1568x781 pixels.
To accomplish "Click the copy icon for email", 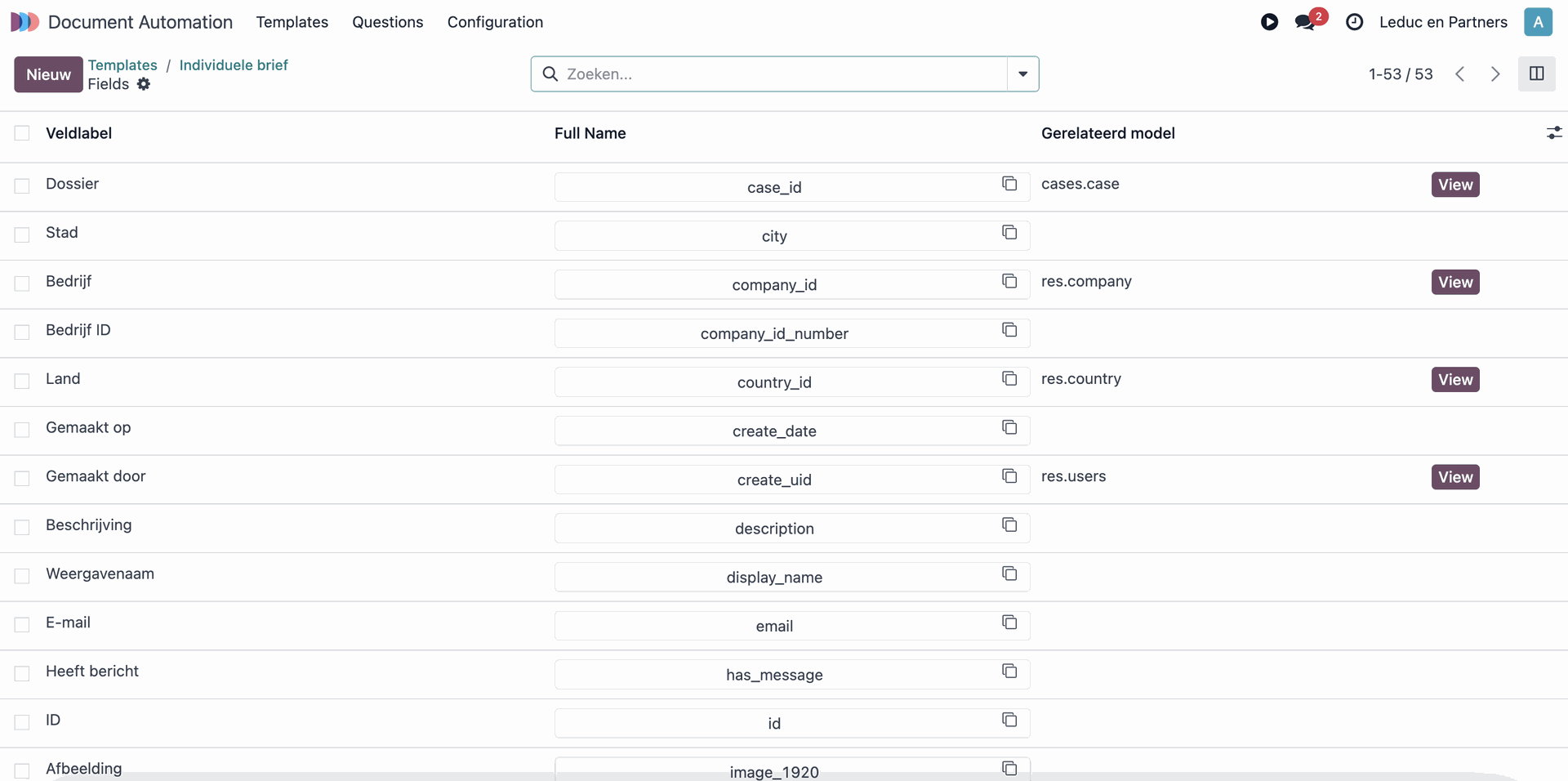I will pyautogui.click(x=1009, y=623).
